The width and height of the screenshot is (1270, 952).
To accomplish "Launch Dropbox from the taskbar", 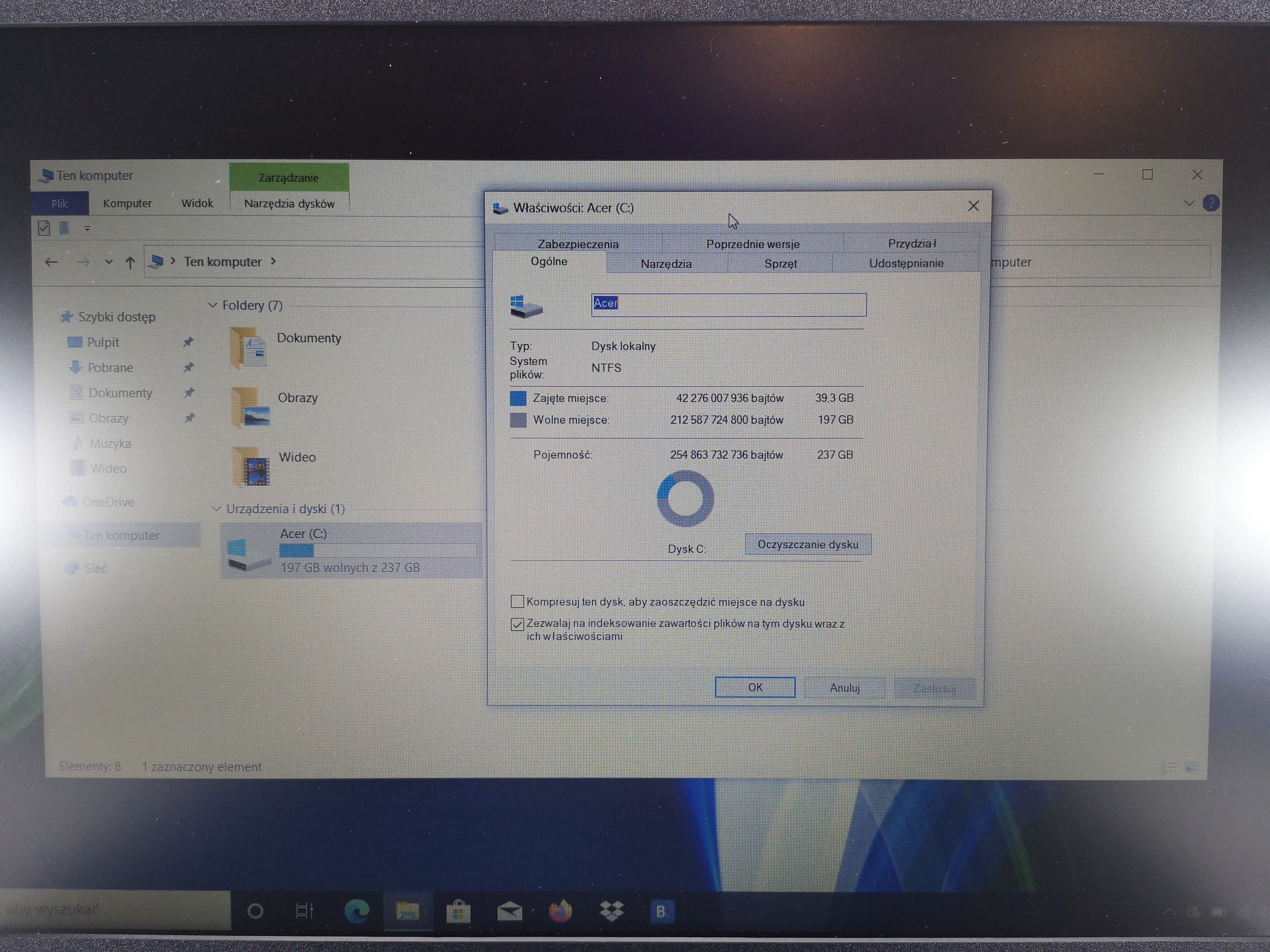I will (611, 911).
